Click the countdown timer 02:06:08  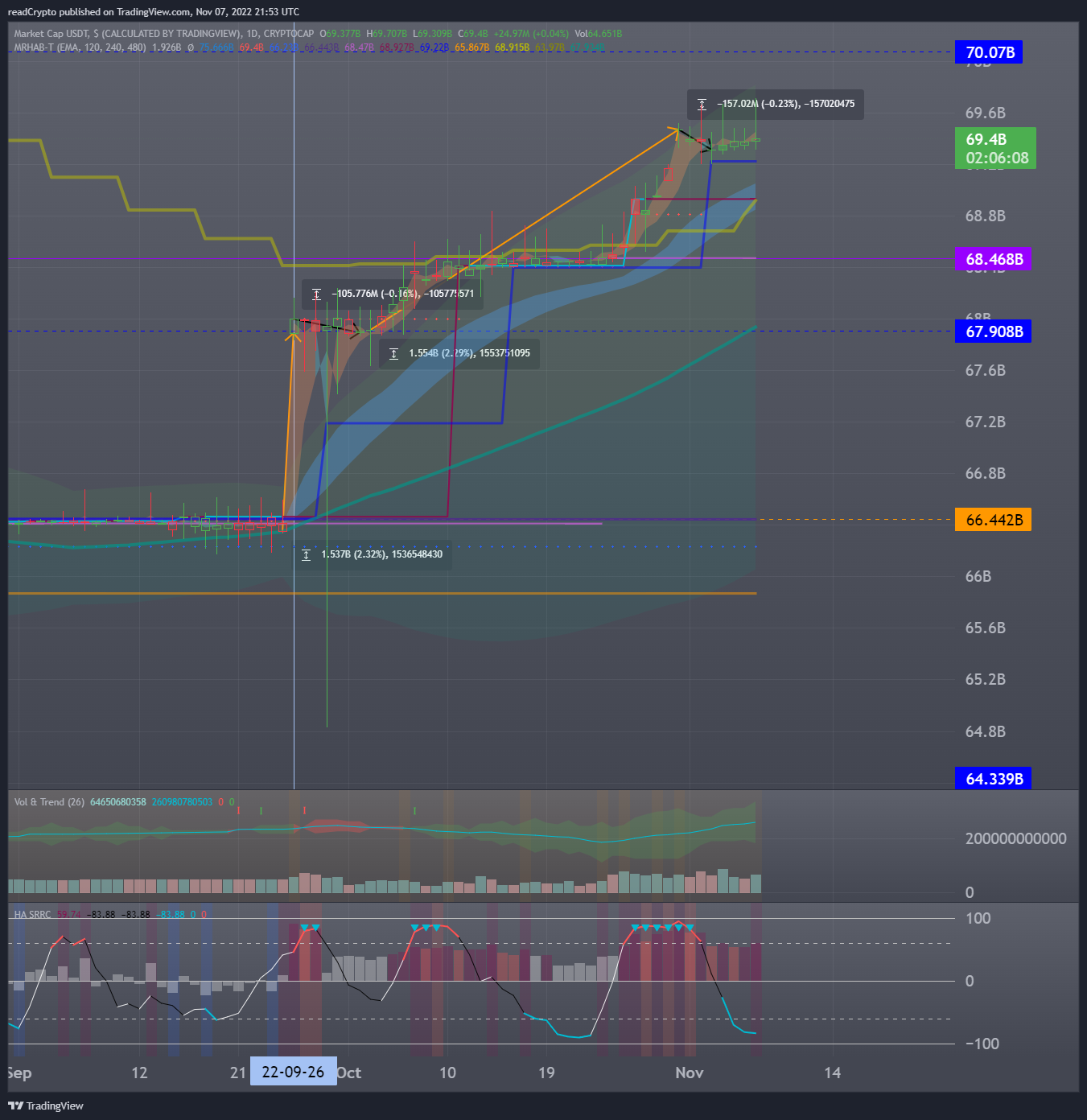[x=997, y=159]
